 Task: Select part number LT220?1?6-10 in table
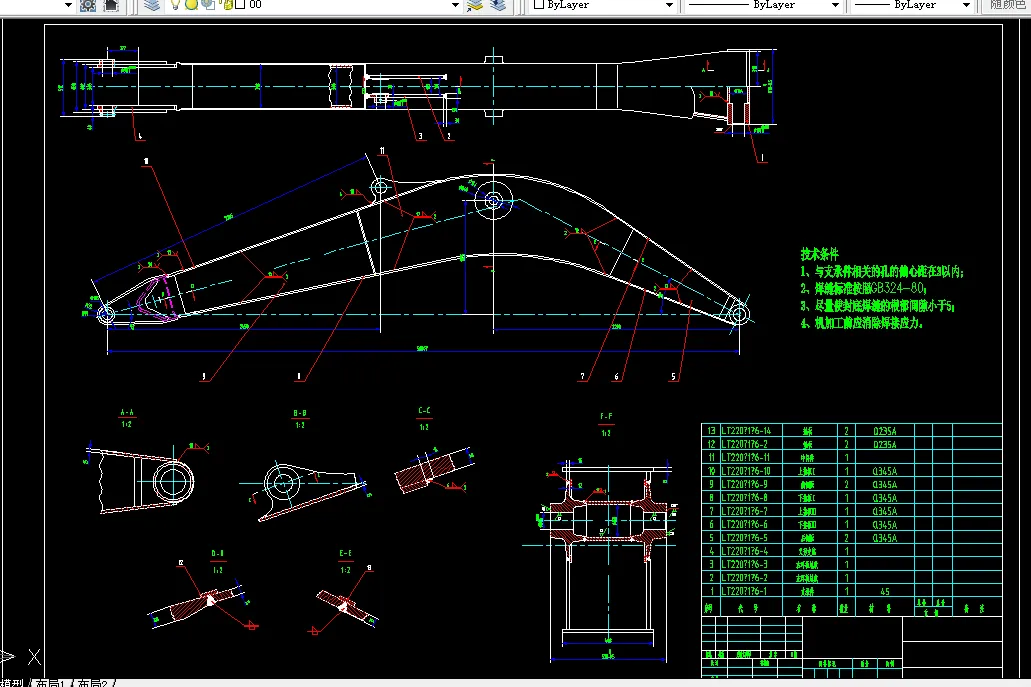(746, 471)
